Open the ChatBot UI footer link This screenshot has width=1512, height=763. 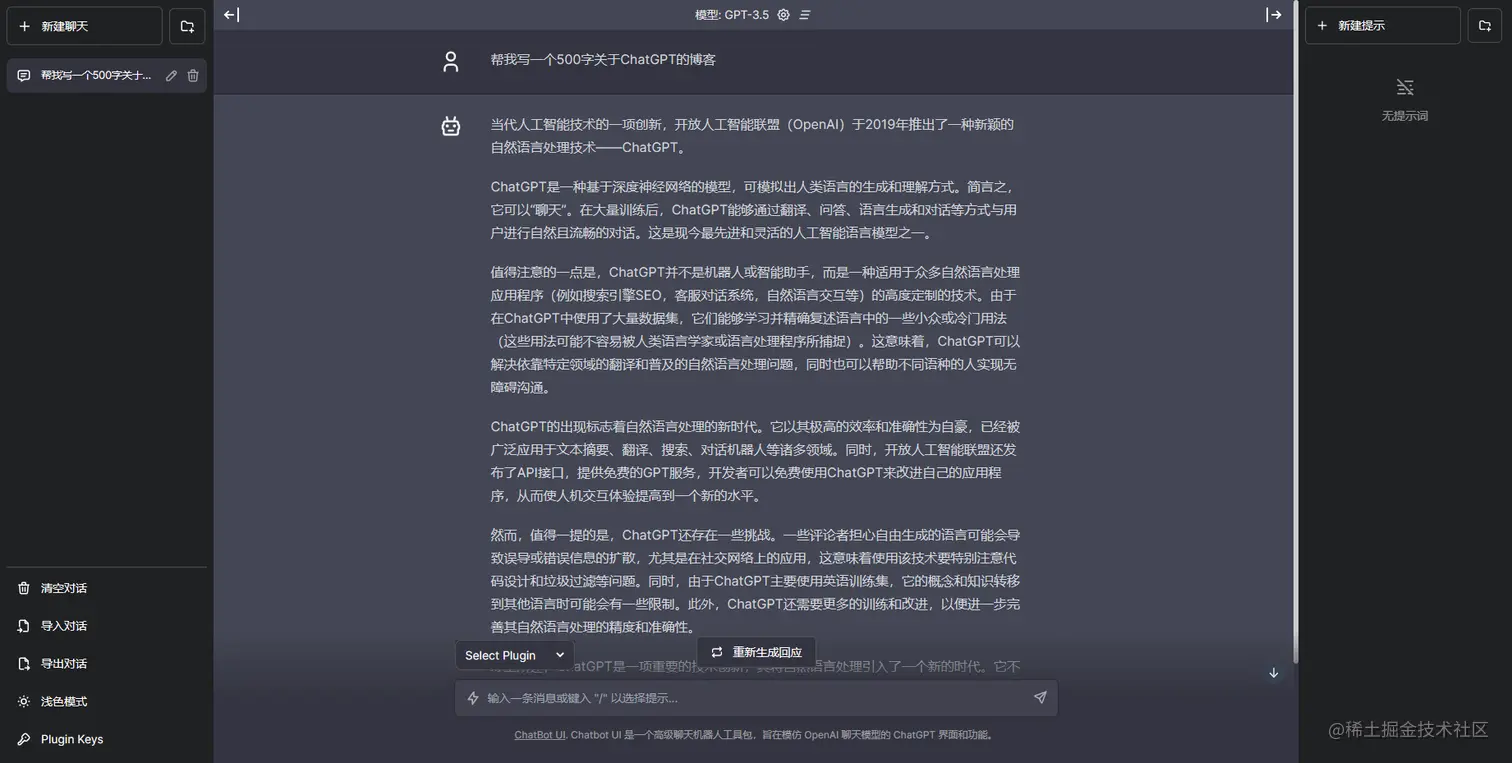539,735
